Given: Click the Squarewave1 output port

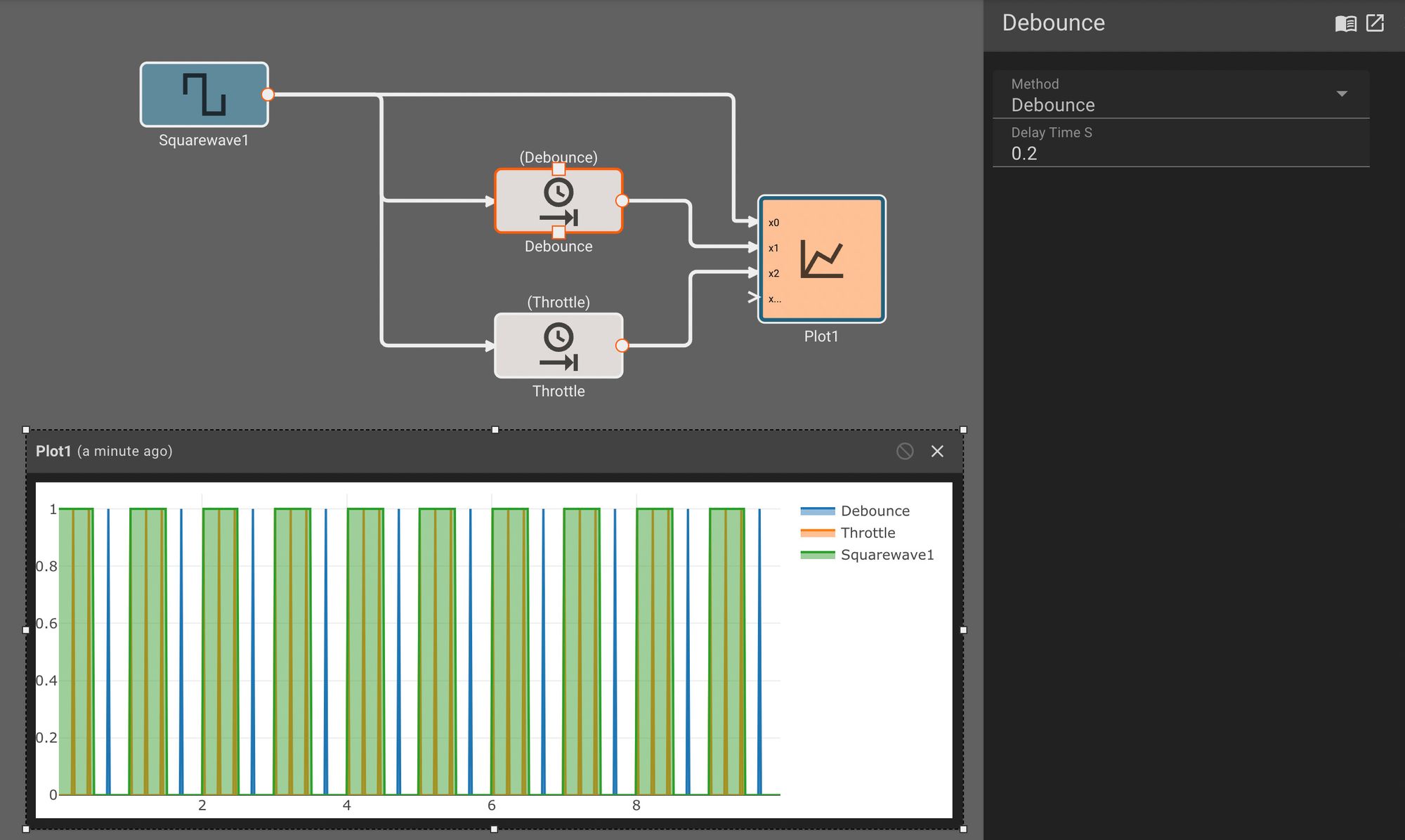Looking at the screenshot, I should point(268,95).
